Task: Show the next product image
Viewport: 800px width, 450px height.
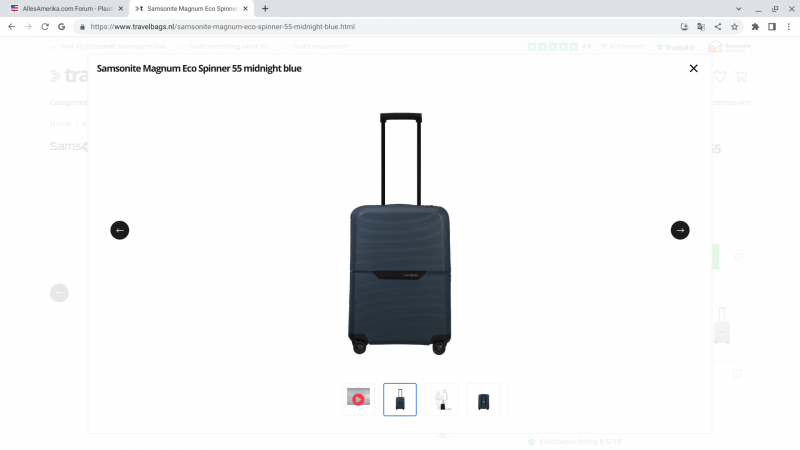Action: pos(680,230)
